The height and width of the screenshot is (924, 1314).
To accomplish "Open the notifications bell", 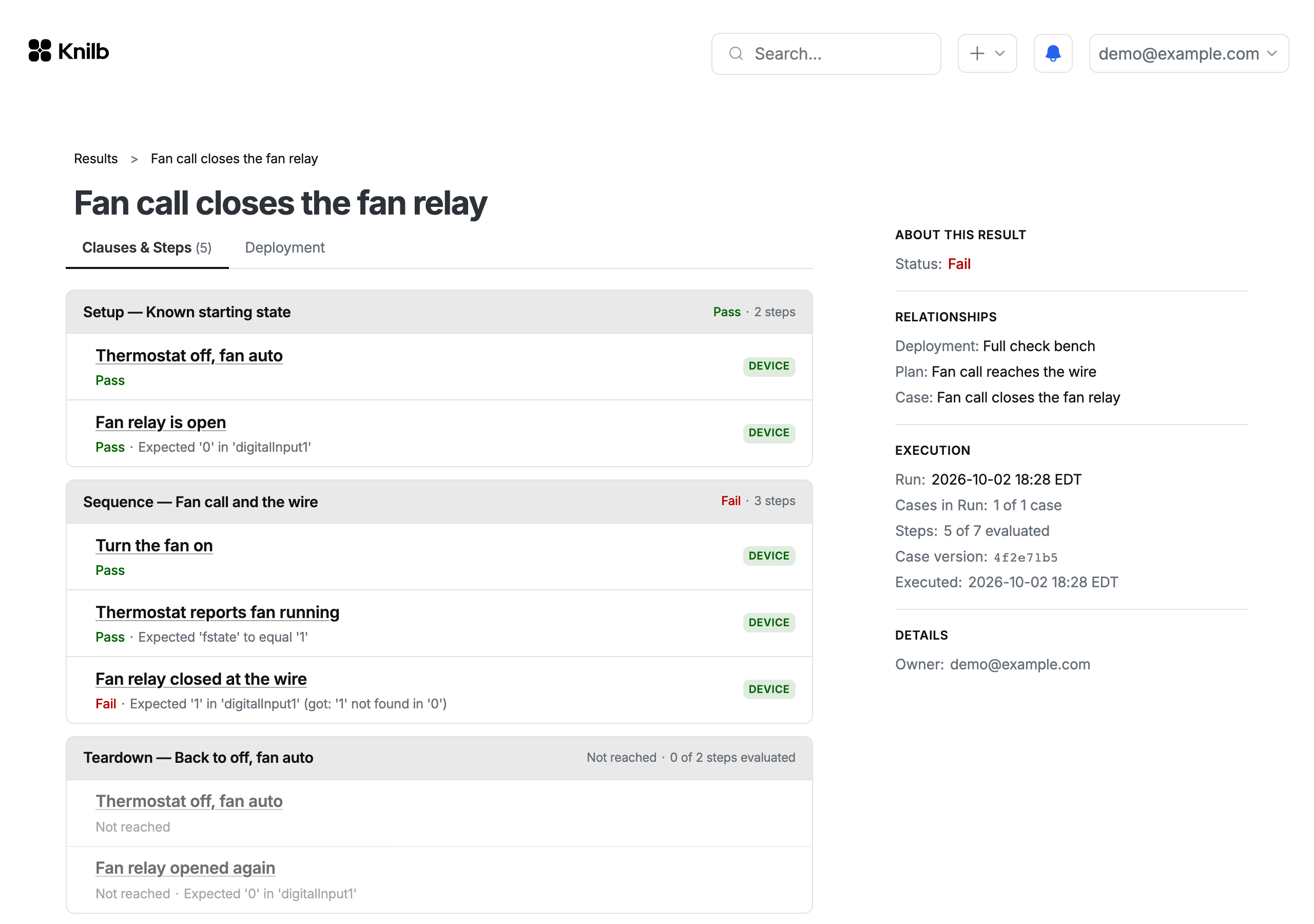I will click(x=1052, y=53).
